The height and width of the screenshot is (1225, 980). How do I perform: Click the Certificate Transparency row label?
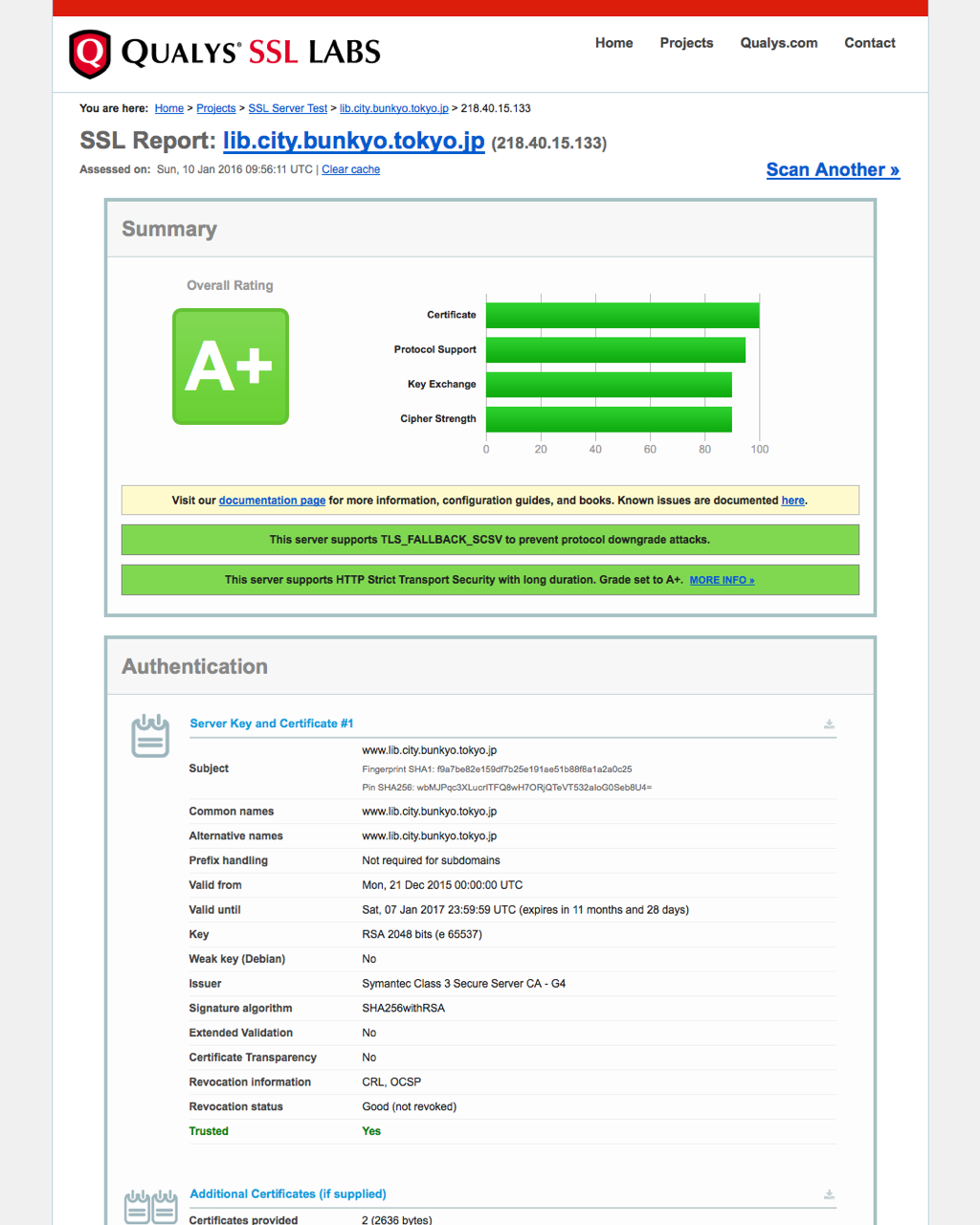[x=253, y=1058]
